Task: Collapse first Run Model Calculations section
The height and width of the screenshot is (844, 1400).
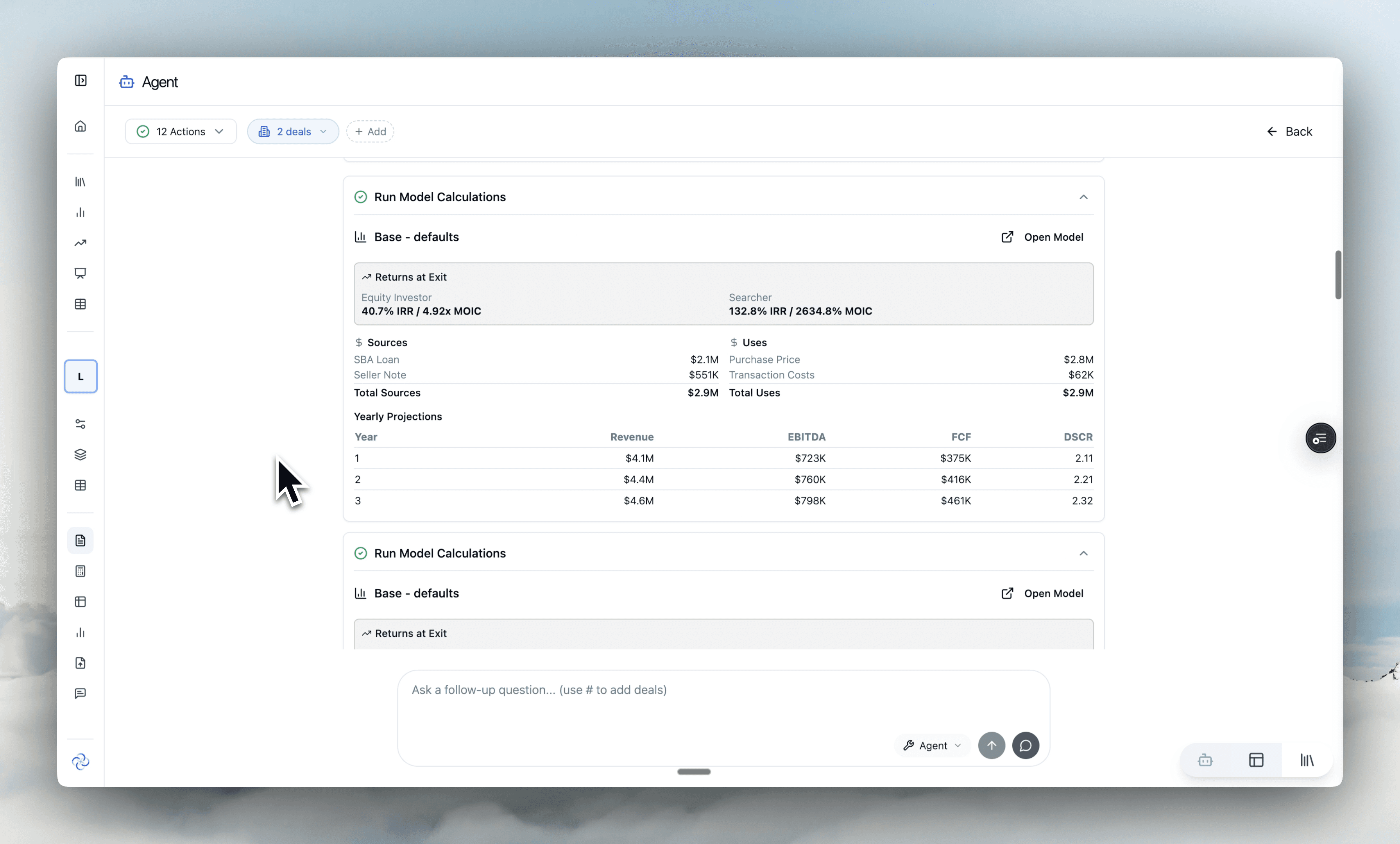Action: pyautogui.click(x=1083, y=197)
